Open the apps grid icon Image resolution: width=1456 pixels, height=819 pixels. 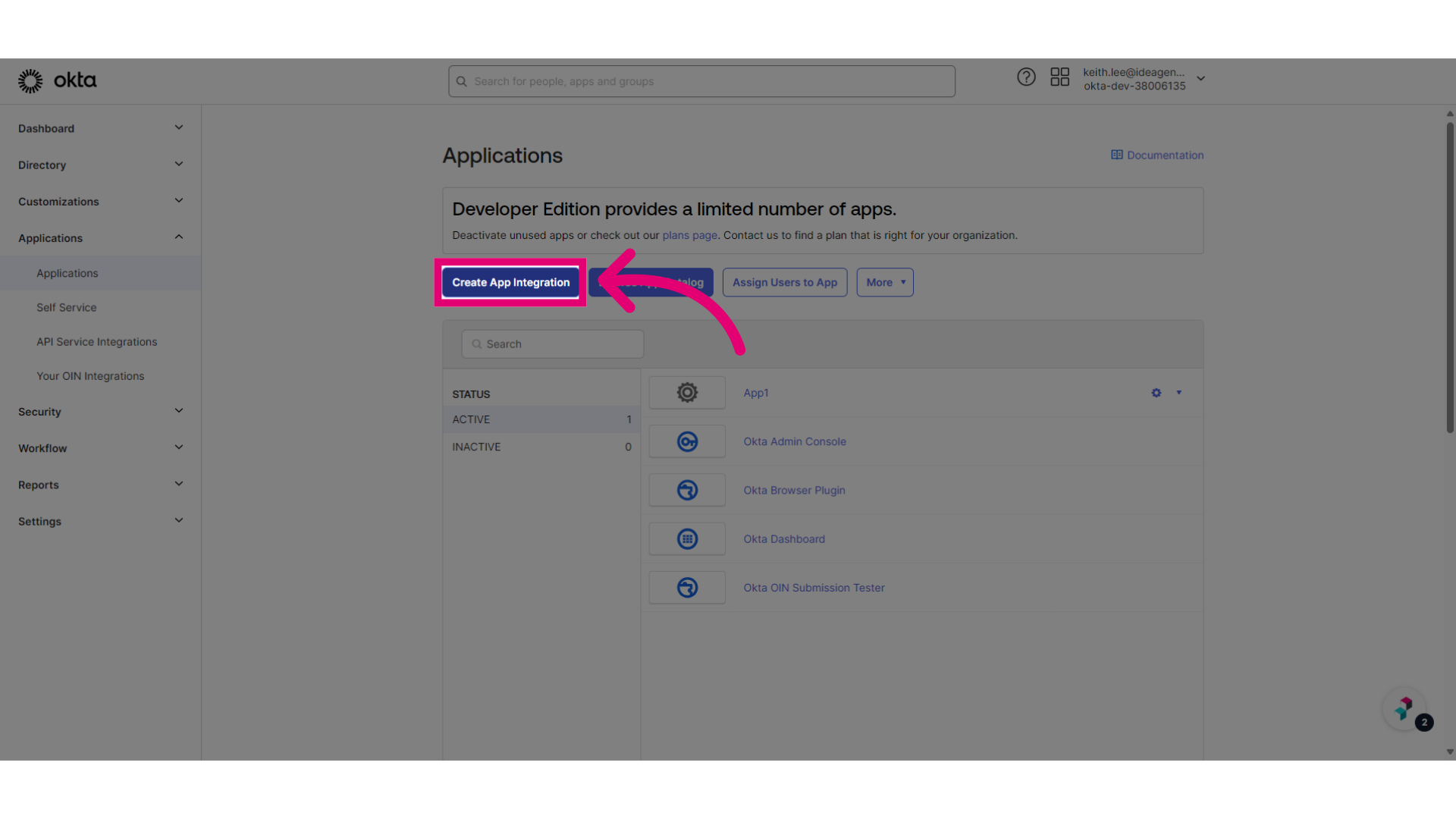pos(1059,77)
